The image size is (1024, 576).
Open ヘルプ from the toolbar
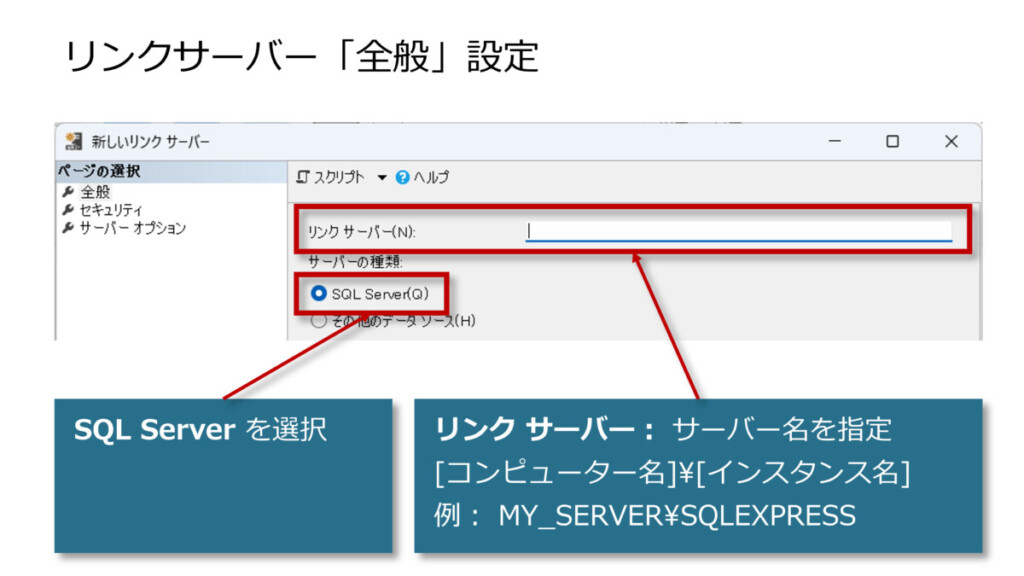tap(432, 177)
